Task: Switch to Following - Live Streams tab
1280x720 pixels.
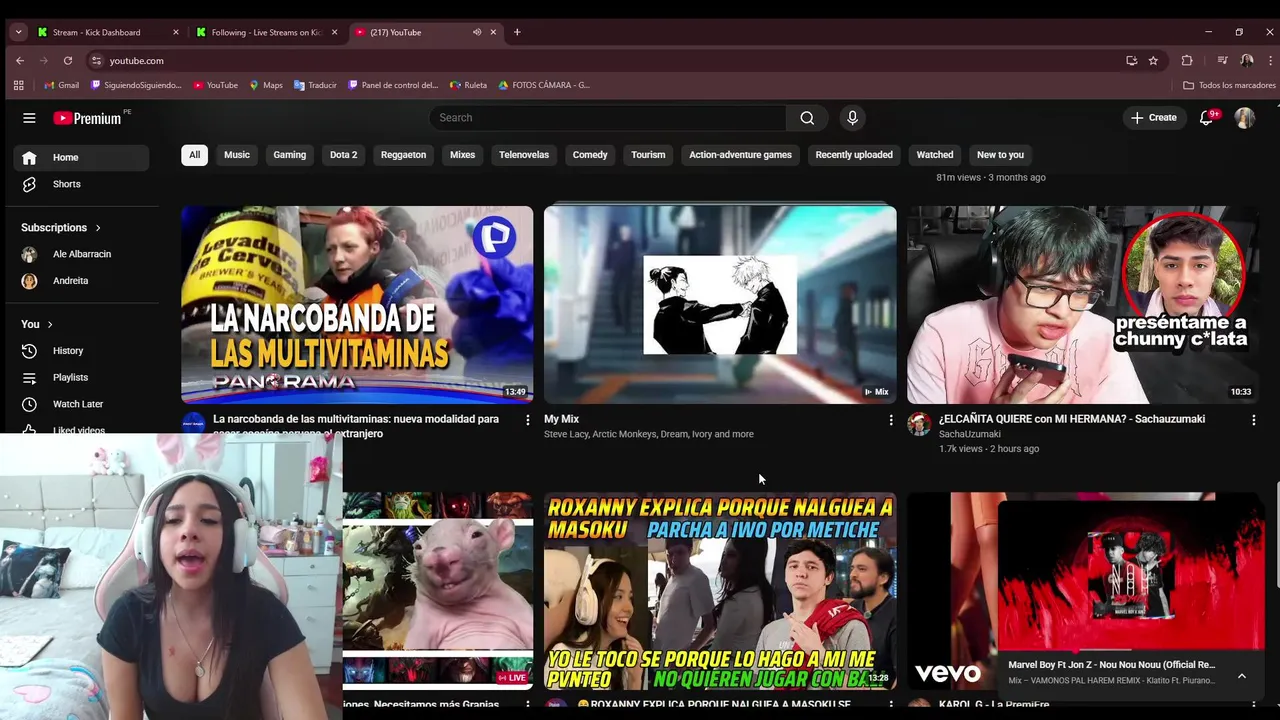Action: click(265, 32)
